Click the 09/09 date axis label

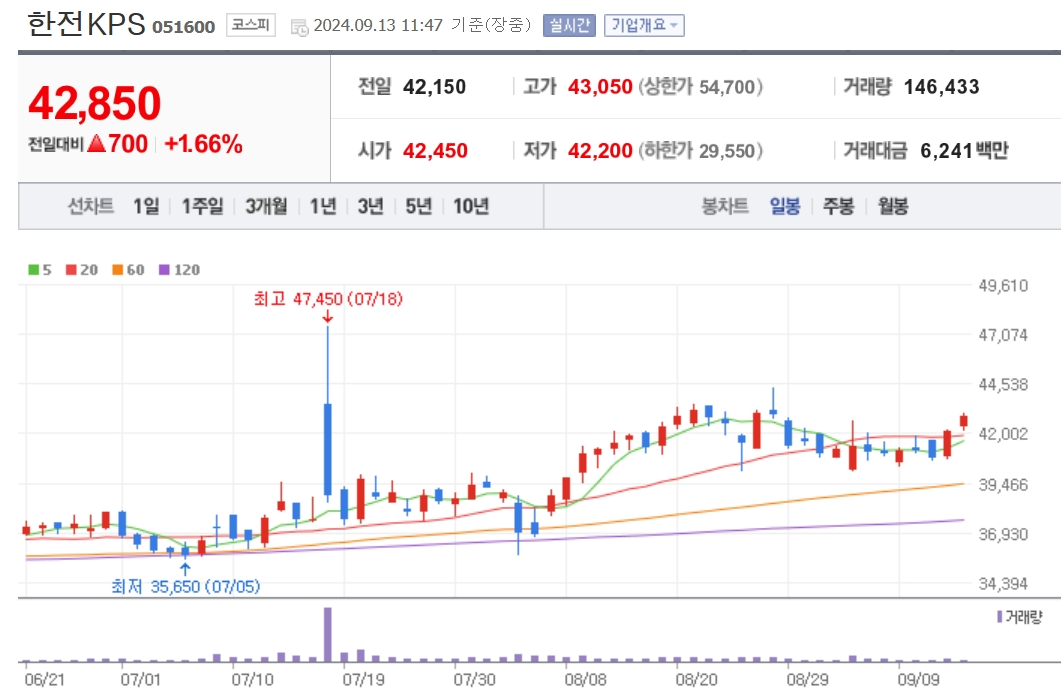(918, 679)
